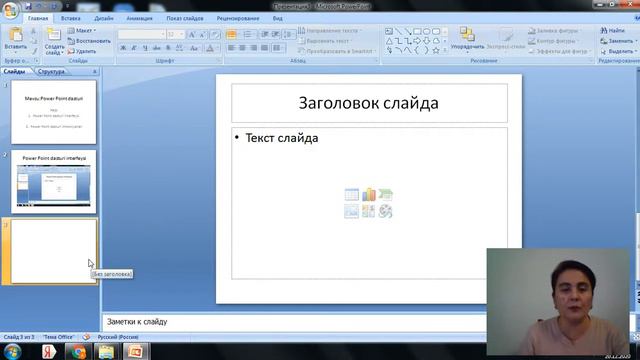Image resolution: width=640 pixels, height=360 pixels.
Task: Open the Анимация ribbon tab
Action: click(139, 18)
